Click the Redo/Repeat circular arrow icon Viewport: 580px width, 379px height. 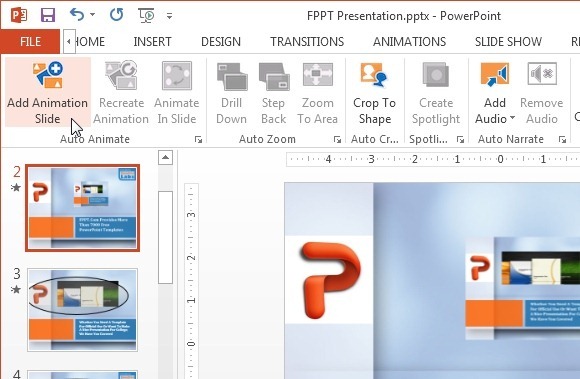[x=117, y=15]
